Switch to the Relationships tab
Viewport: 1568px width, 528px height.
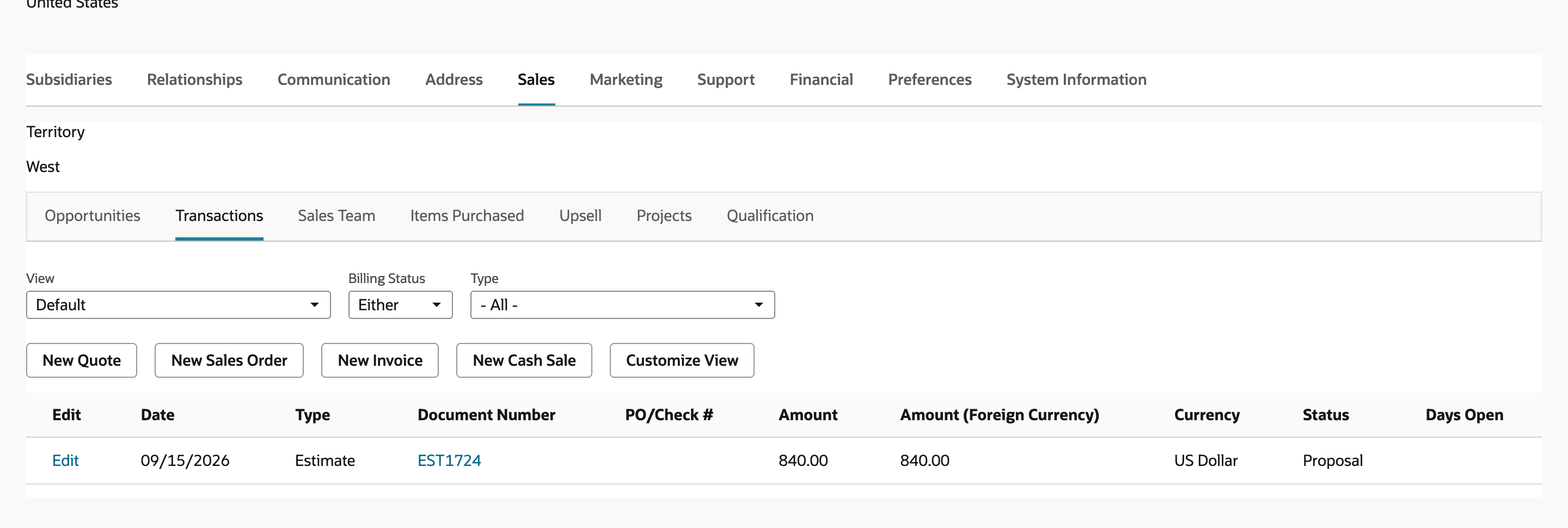tap(194, 79)
